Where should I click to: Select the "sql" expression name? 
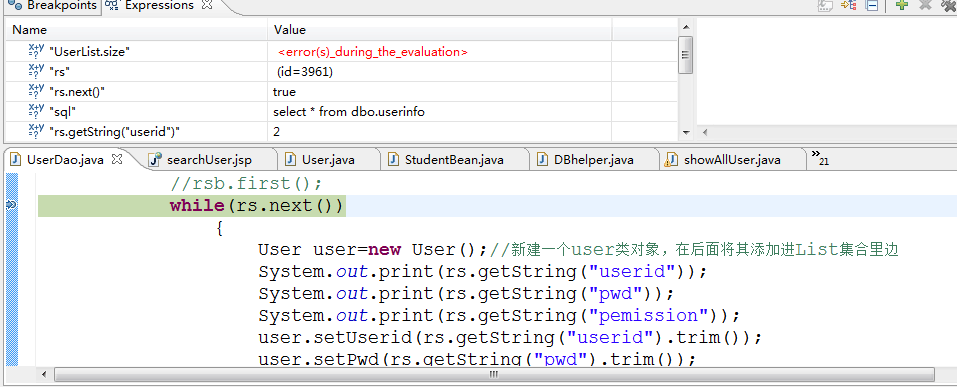(62, 112)
